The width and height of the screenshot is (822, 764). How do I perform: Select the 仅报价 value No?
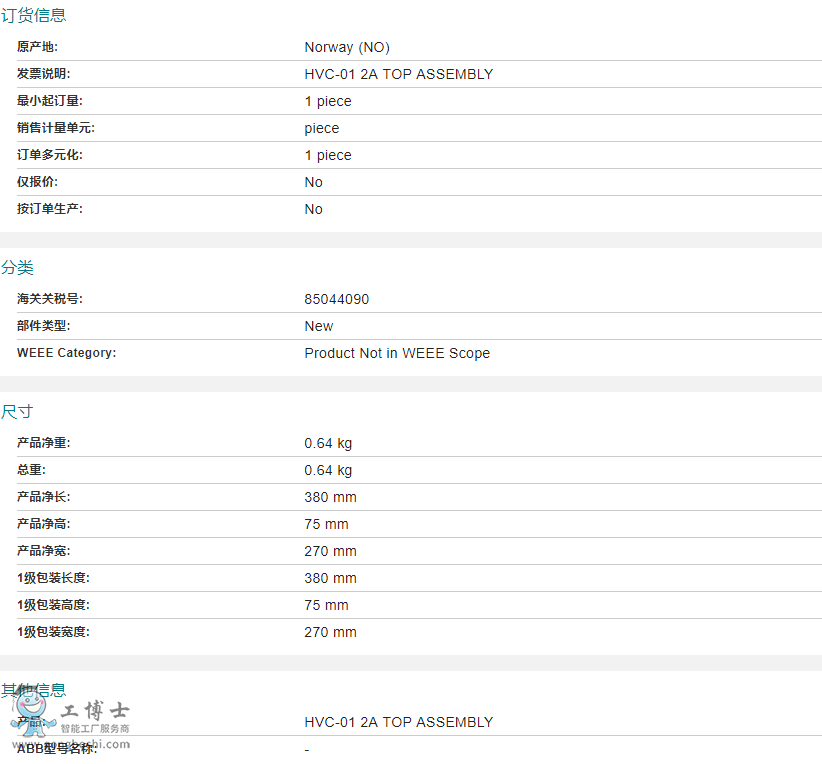313,182
